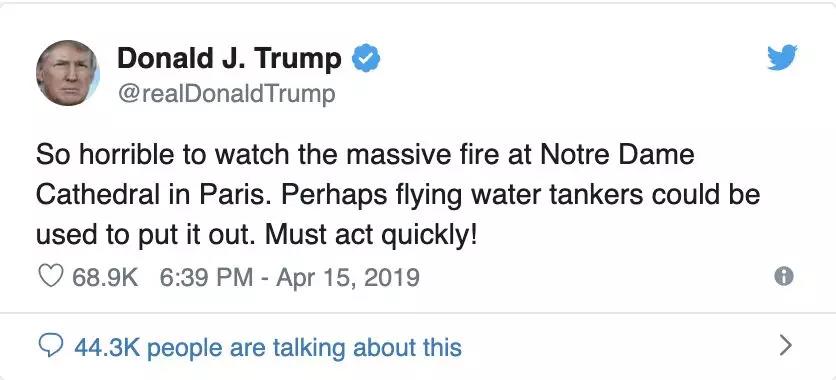The width and height of the screenshot is (836, 380).
Task: Click the 44.3K reply count number
Action: tap(107, 347)
